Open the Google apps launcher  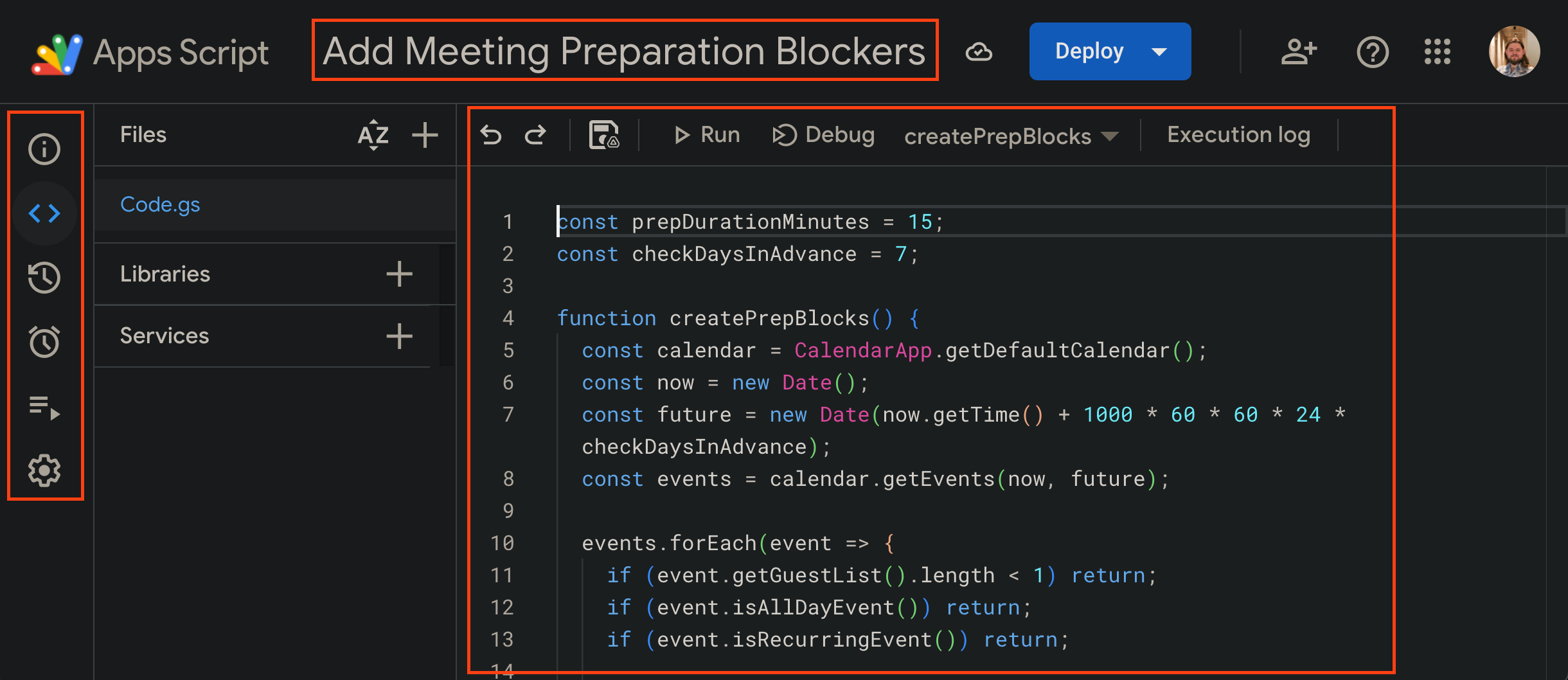coord(1437,51)
